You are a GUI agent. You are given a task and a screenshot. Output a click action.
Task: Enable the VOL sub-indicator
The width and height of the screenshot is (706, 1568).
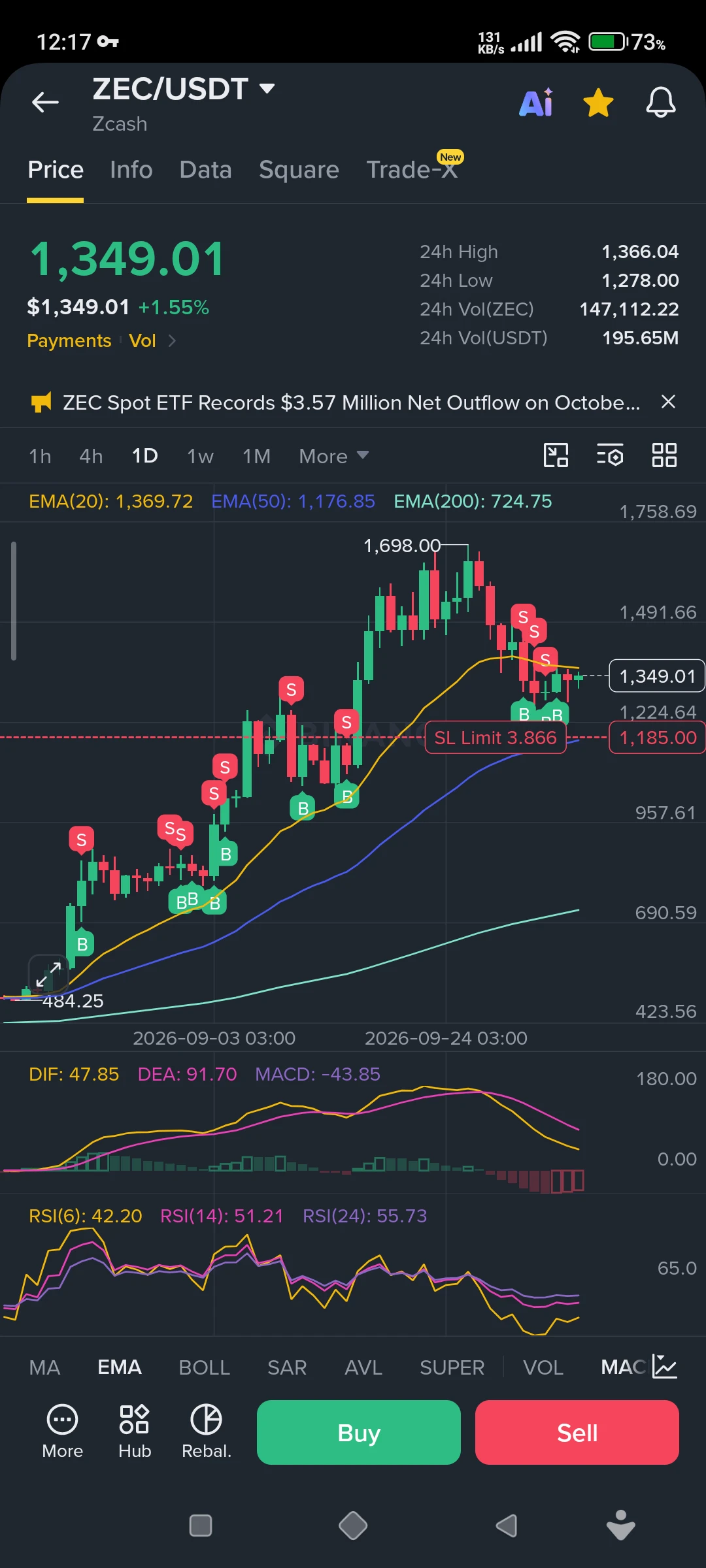pyautogui.click(x=543, y=1367)
